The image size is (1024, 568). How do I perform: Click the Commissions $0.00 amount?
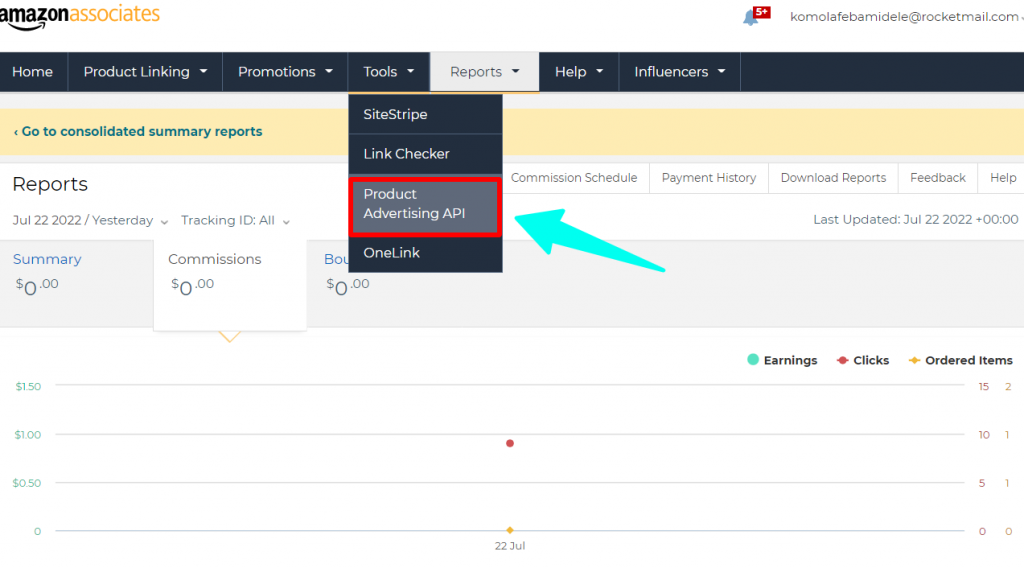tap(193, 286)
